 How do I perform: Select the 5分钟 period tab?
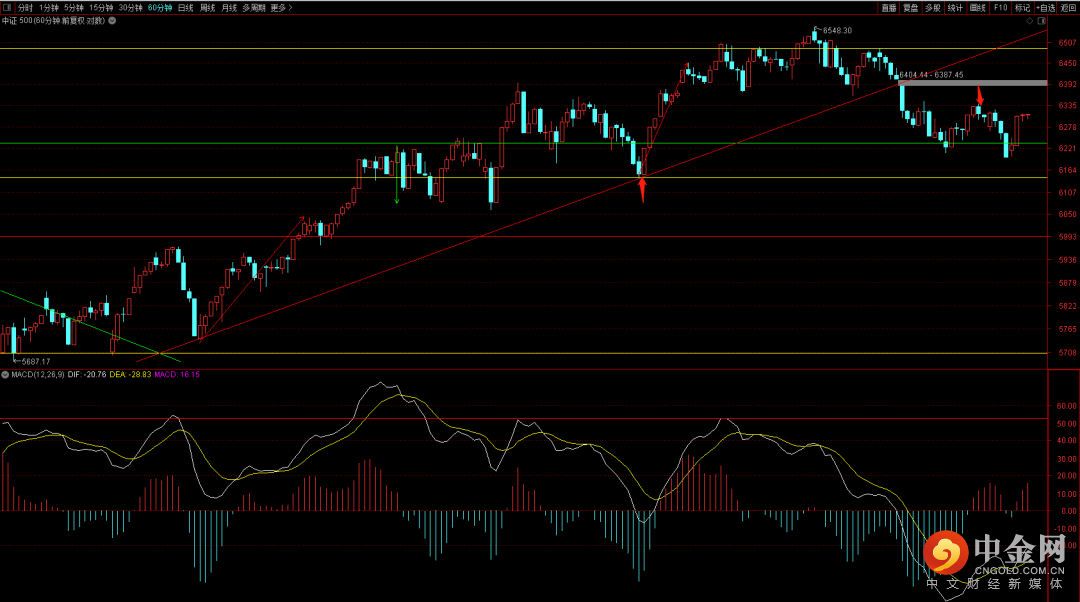coord(74,8)
